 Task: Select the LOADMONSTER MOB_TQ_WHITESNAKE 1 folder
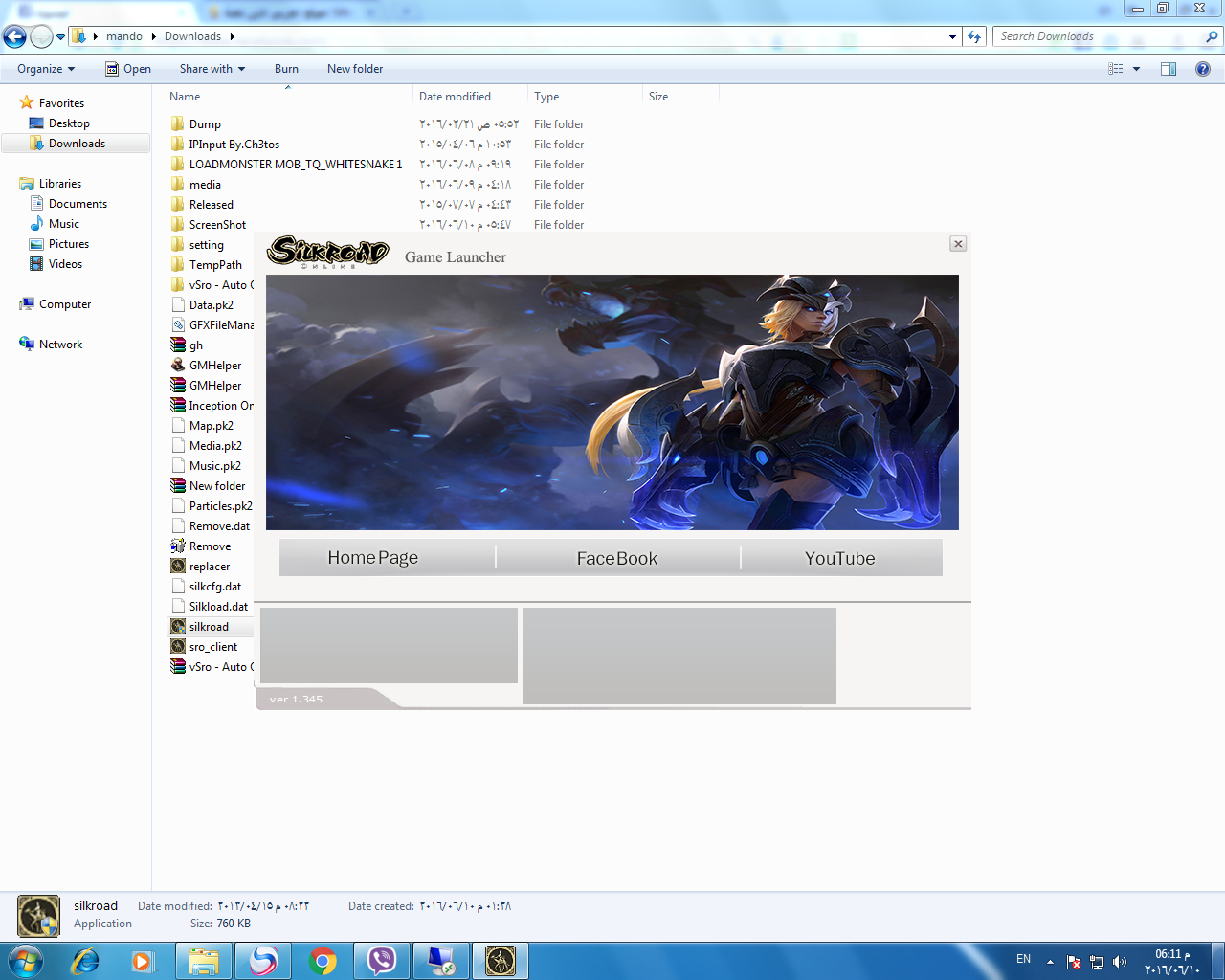(296, 165)
